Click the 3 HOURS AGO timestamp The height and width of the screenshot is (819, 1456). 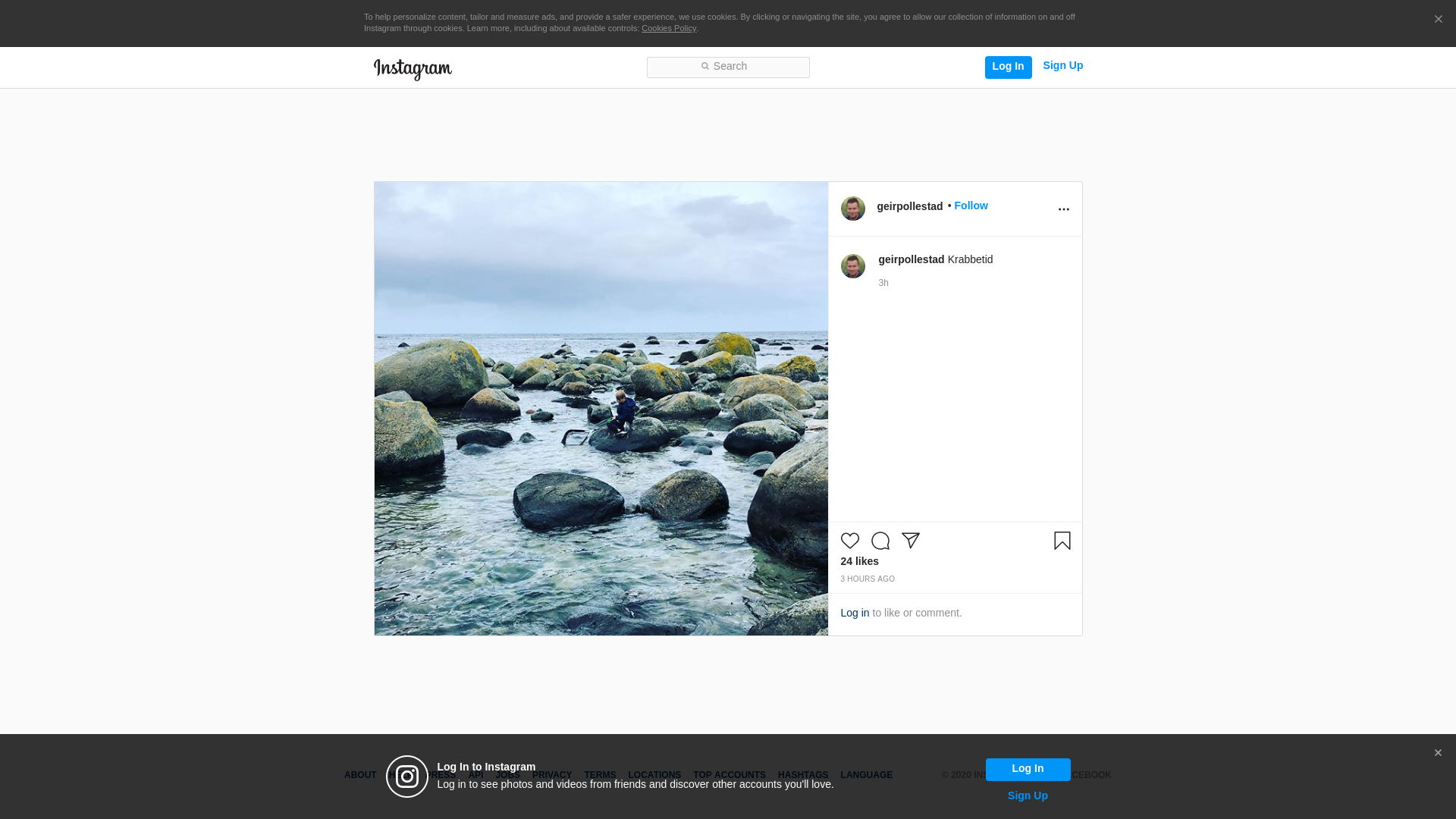pyautogui.click(x=867, y=579)
